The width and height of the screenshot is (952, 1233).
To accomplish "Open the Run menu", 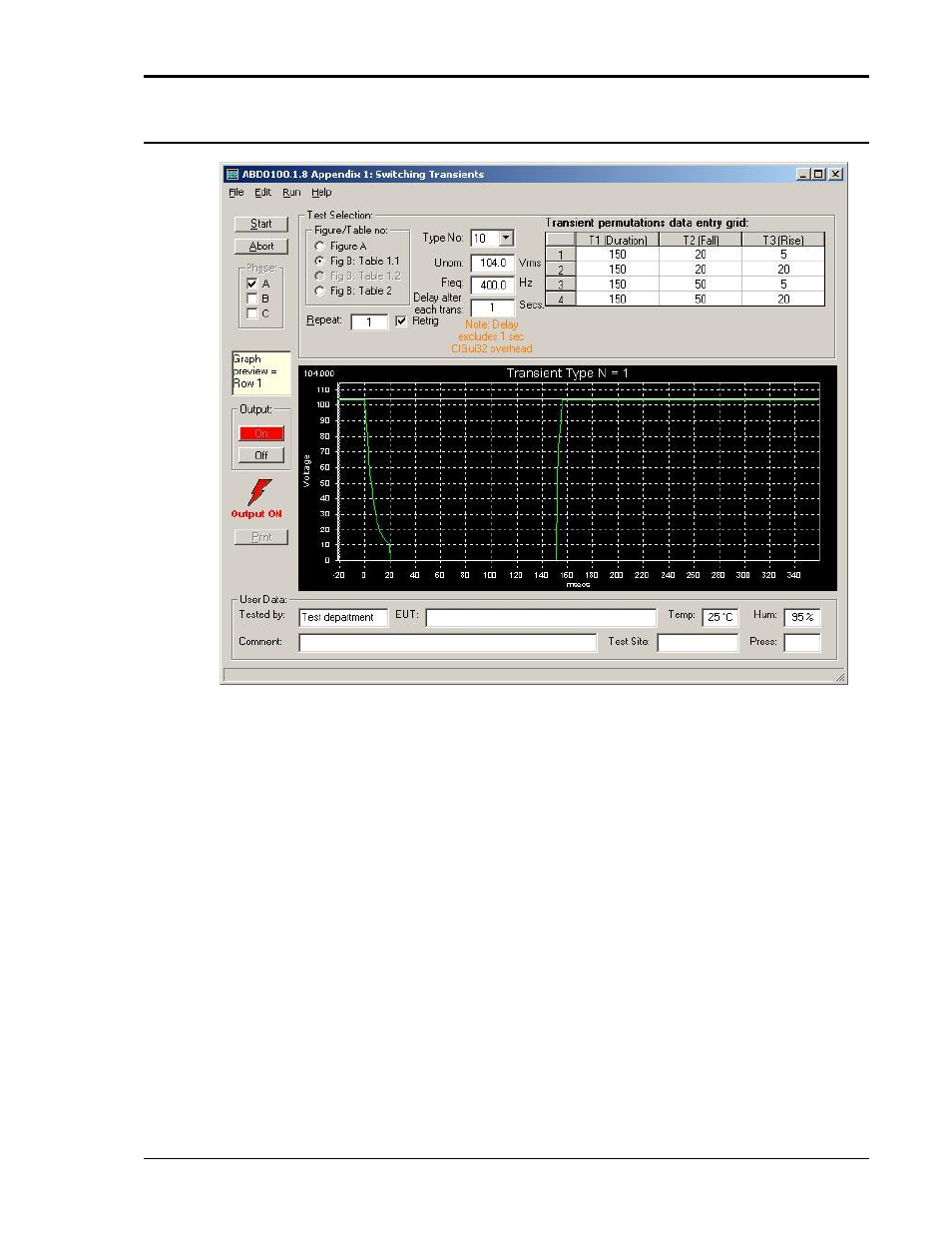I will (291, 193).
